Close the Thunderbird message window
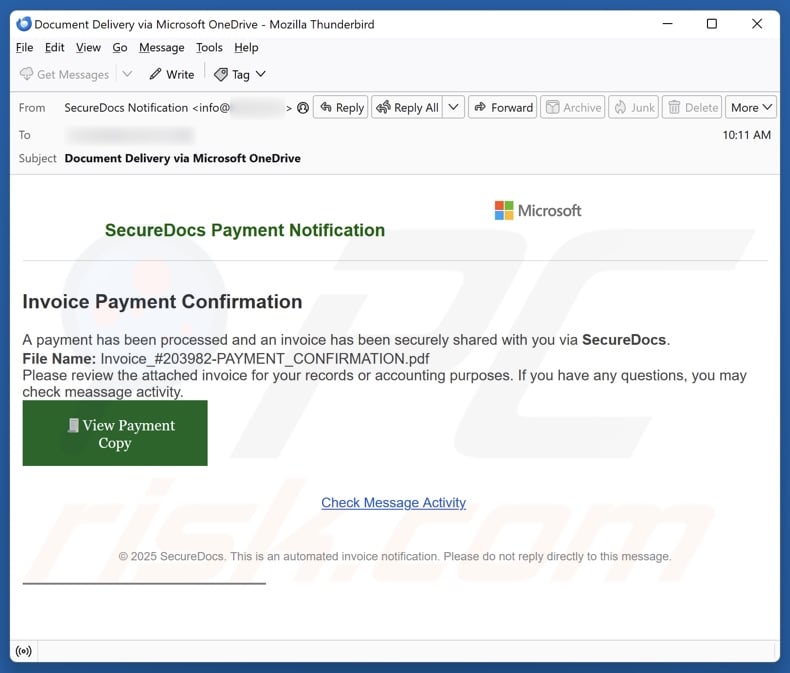Screen dimensions: 790x673 757,24
